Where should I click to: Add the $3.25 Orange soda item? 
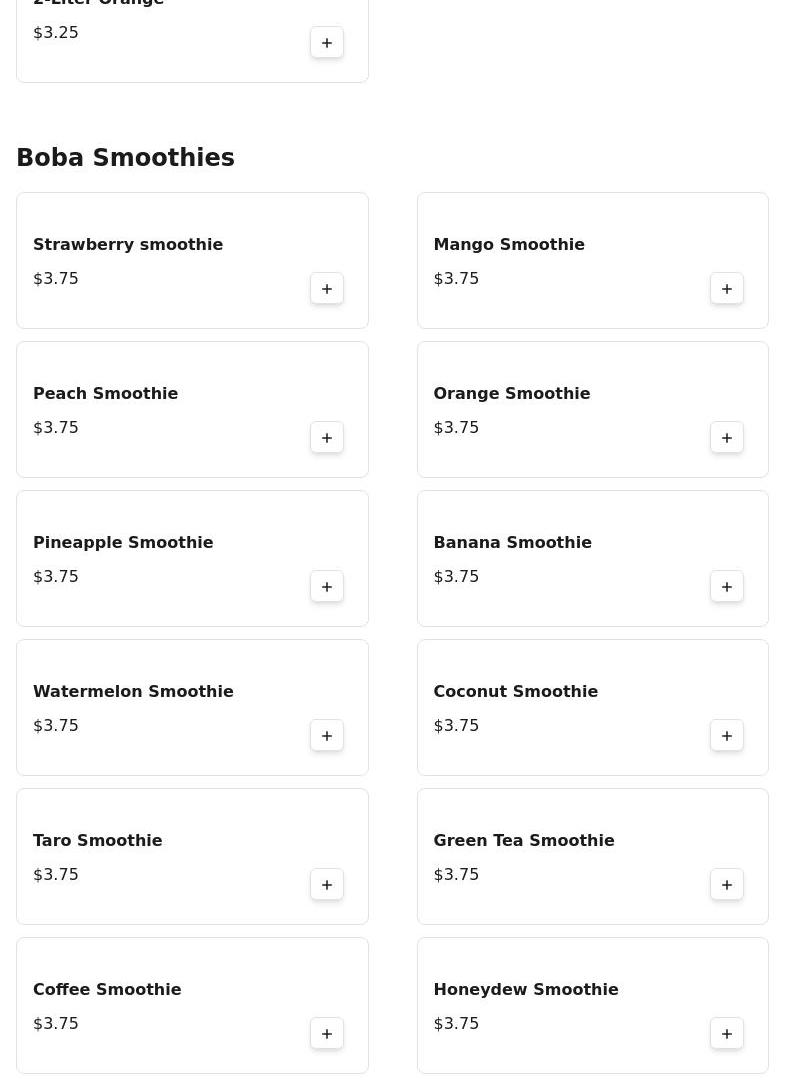pyautogui.click(x=327, y=43)
